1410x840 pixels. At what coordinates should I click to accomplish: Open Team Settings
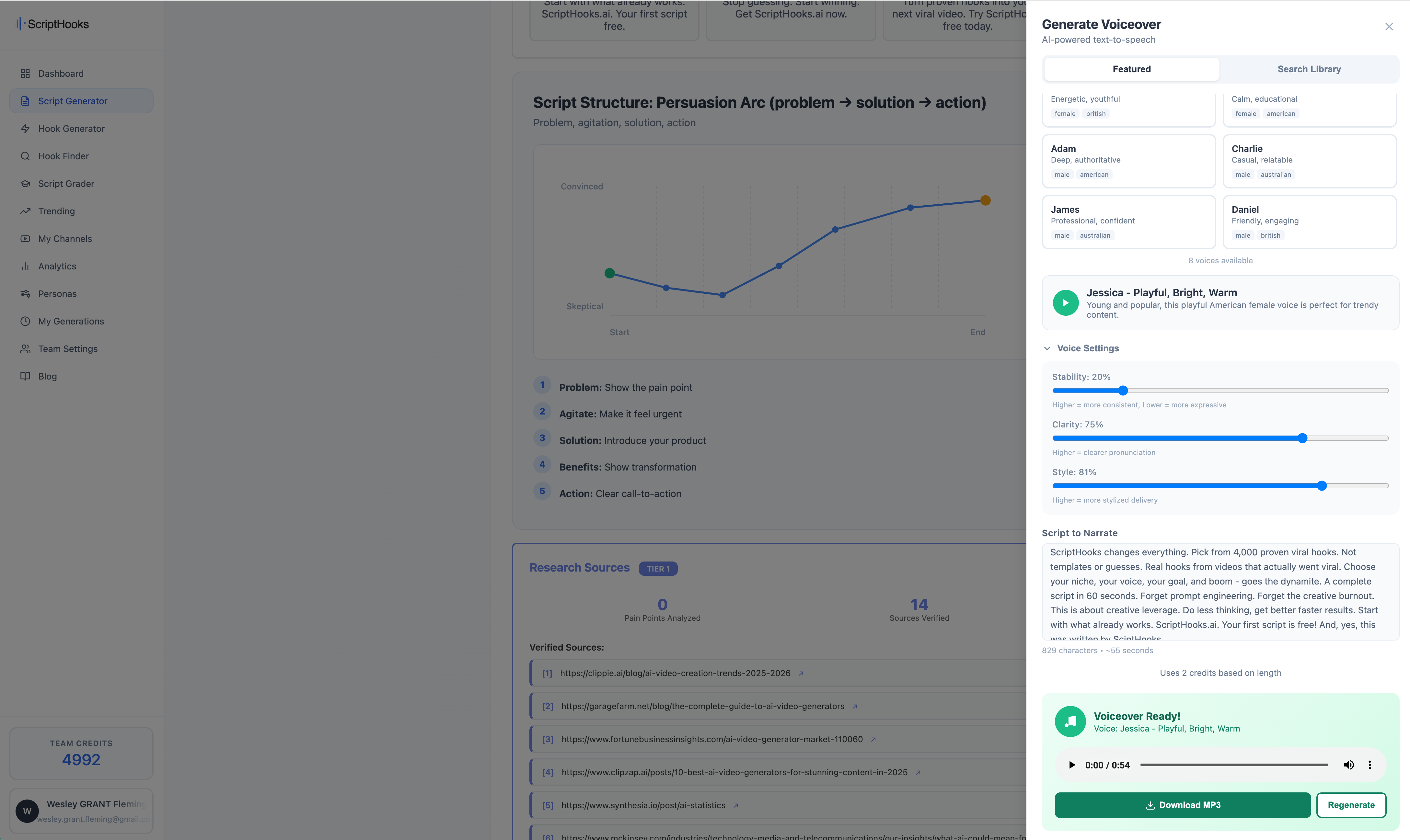[x=67, y=348]
